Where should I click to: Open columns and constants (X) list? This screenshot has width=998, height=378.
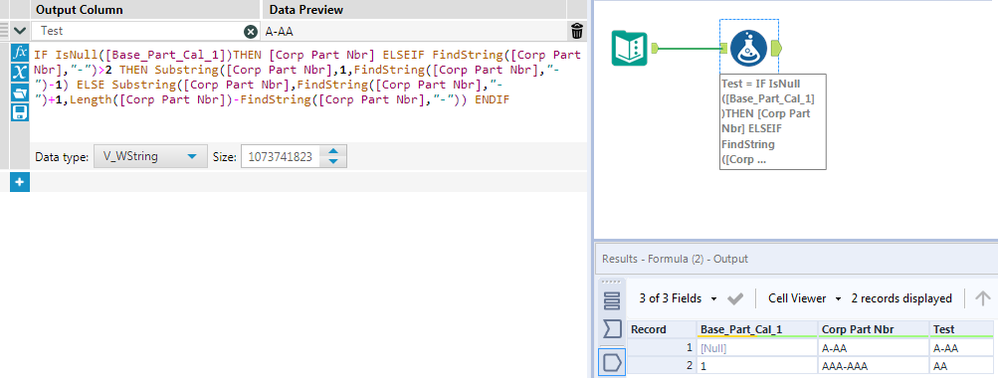20,72
